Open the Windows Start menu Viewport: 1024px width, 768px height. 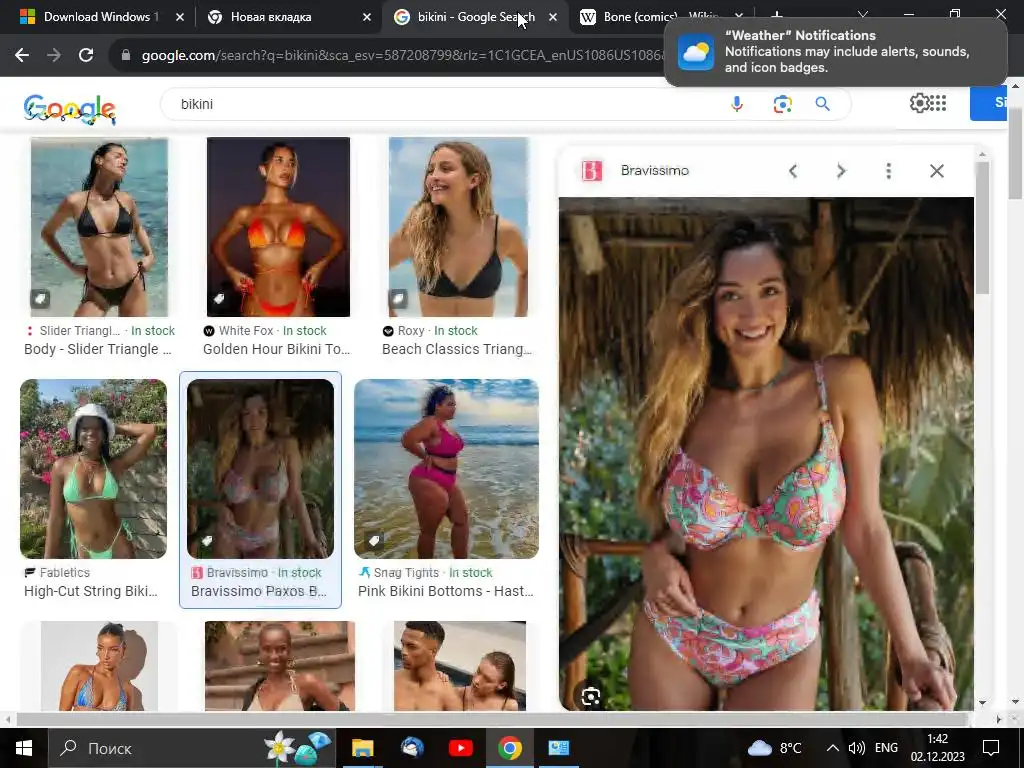(x=24, y=748)
